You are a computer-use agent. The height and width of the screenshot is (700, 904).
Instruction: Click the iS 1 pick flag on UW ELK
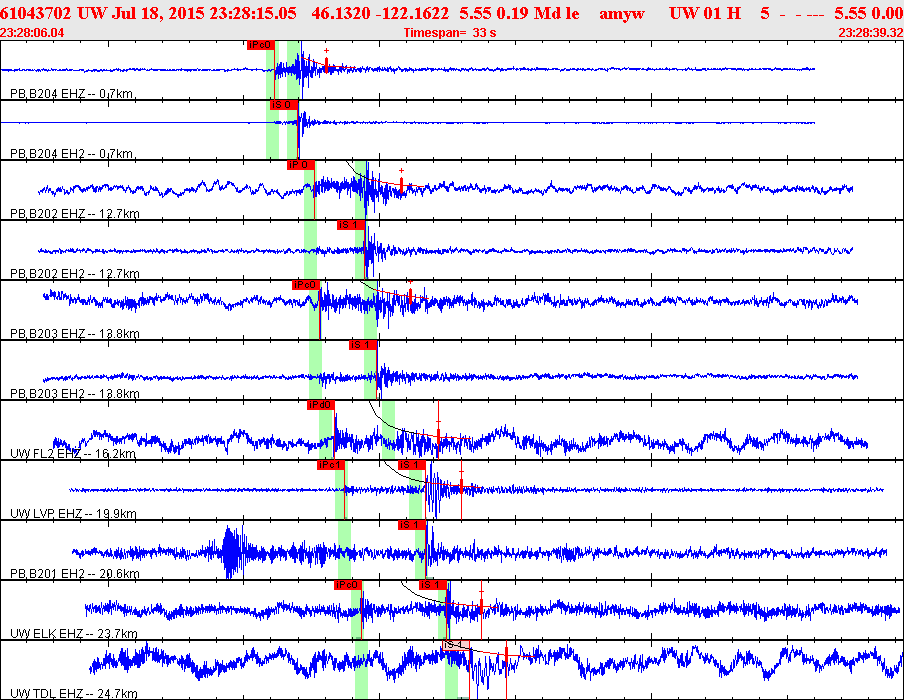coord(431,585)
